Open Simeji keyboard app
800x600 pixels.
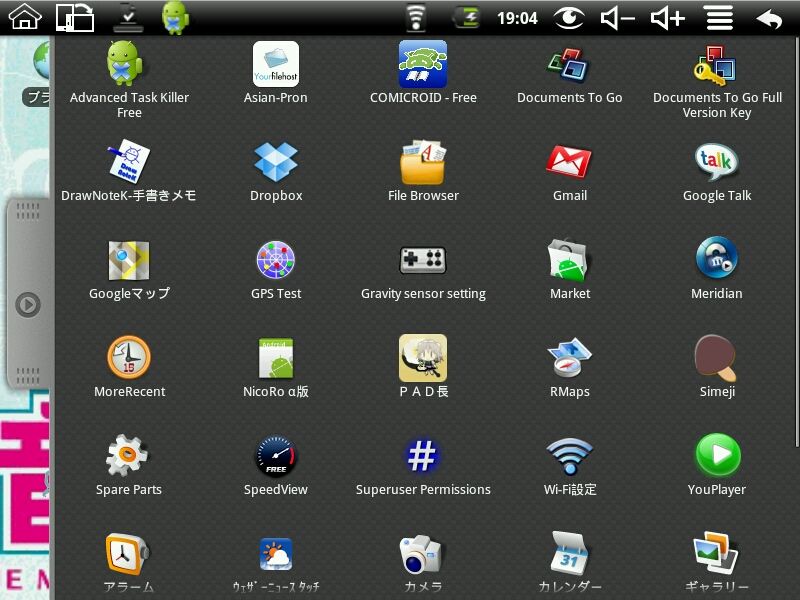(717, 367)
